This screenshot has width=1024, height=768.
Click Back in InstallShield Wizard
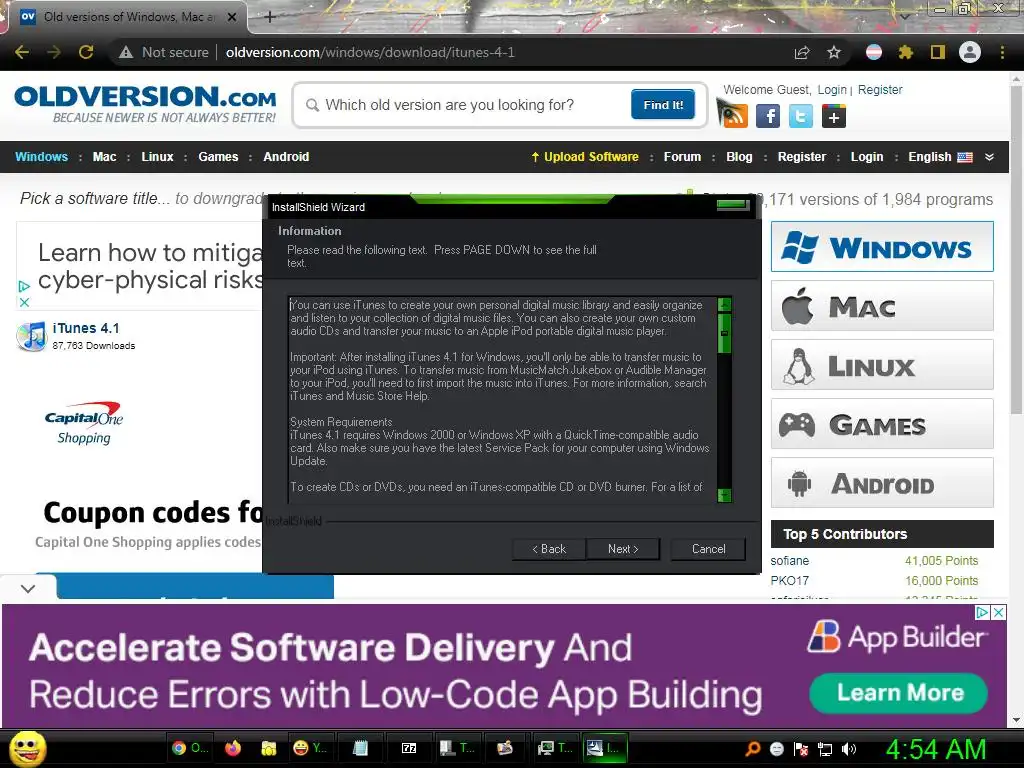[549, 549]
